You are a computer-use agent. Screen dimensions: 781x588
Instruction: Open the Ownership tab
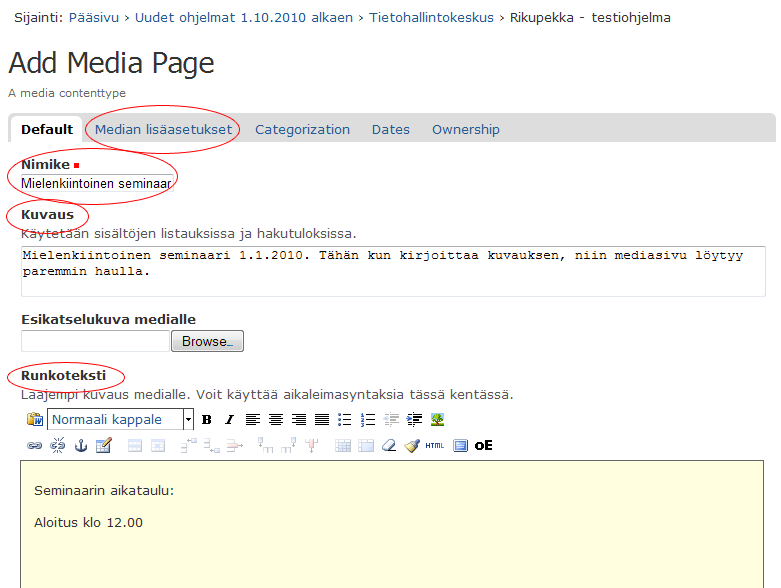(x=466, y=129)
